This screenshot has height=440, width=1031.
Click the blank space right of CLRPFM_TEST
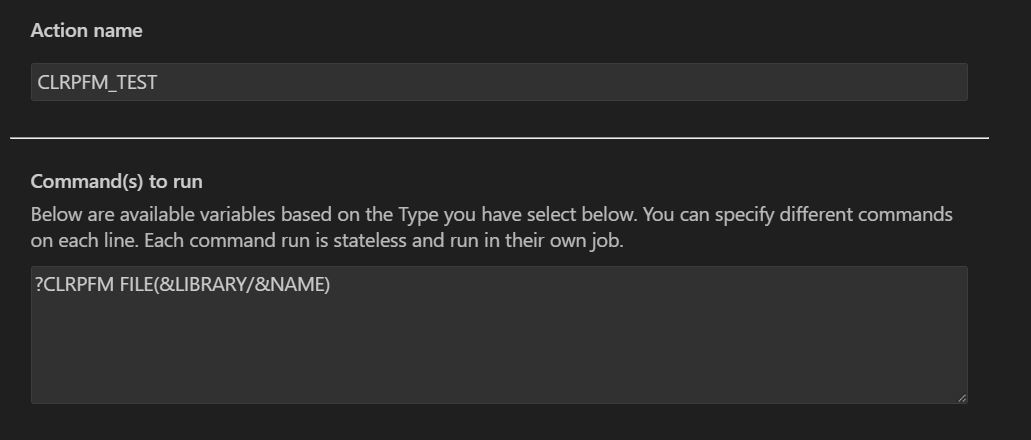tap(560, 82)
